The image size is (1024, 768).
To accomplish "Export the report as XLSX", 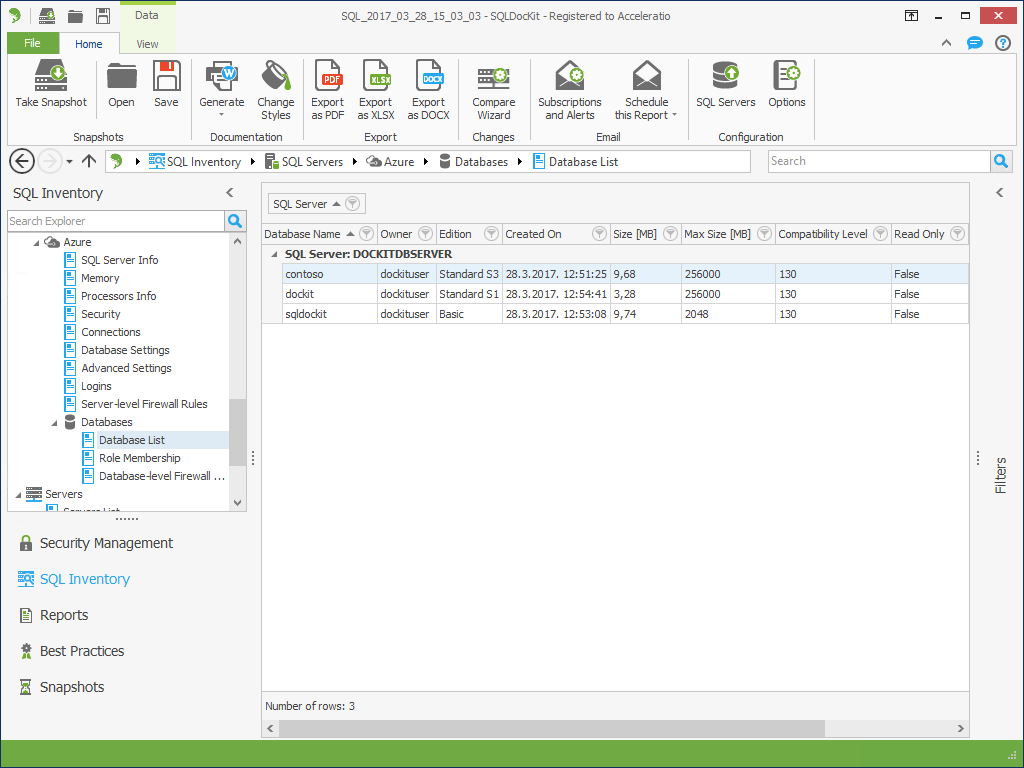I will [x=376, y=90].
